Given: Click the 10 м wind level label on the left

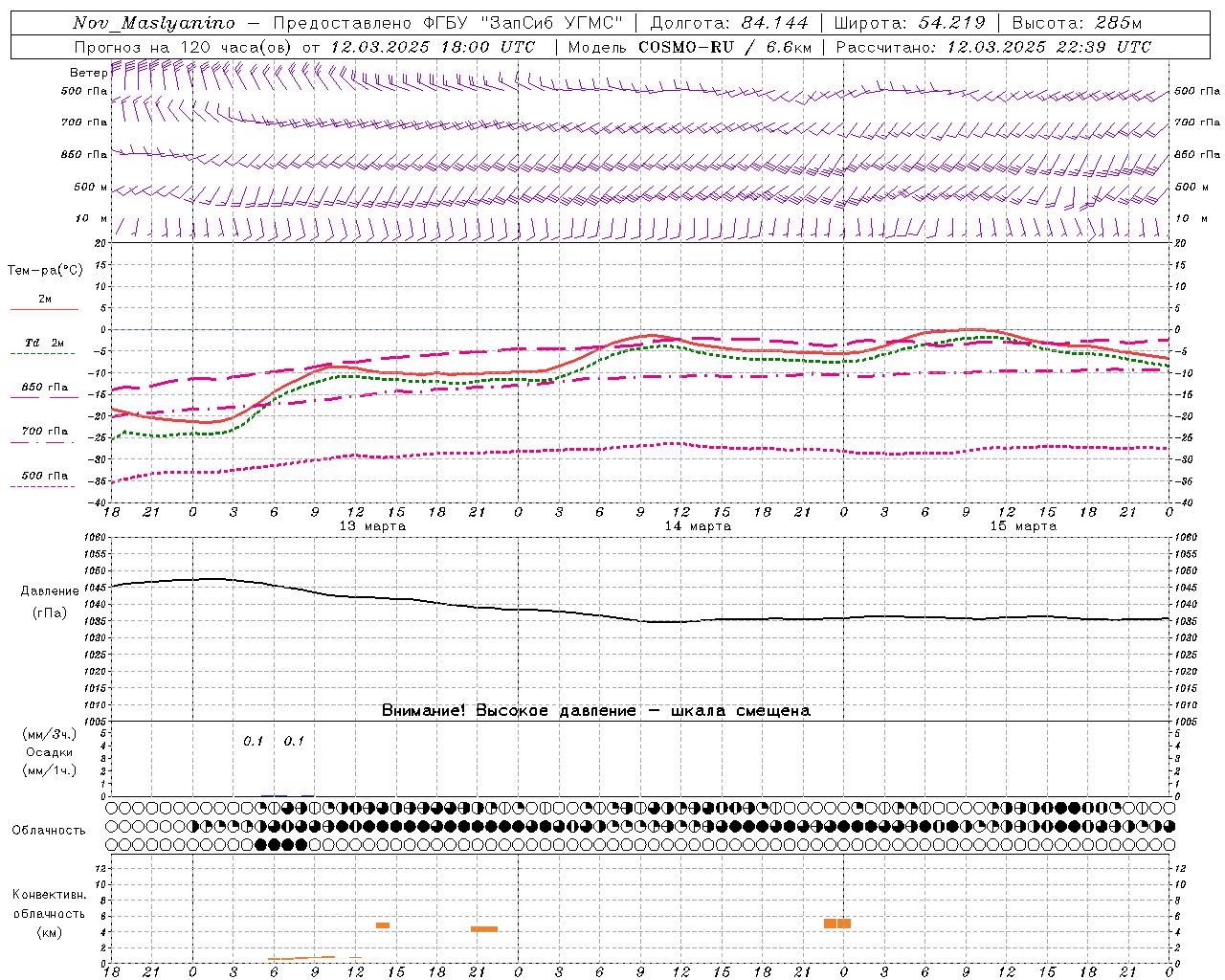Looking at the screenshot, I should pyautogui.click(x=91, y=218).
